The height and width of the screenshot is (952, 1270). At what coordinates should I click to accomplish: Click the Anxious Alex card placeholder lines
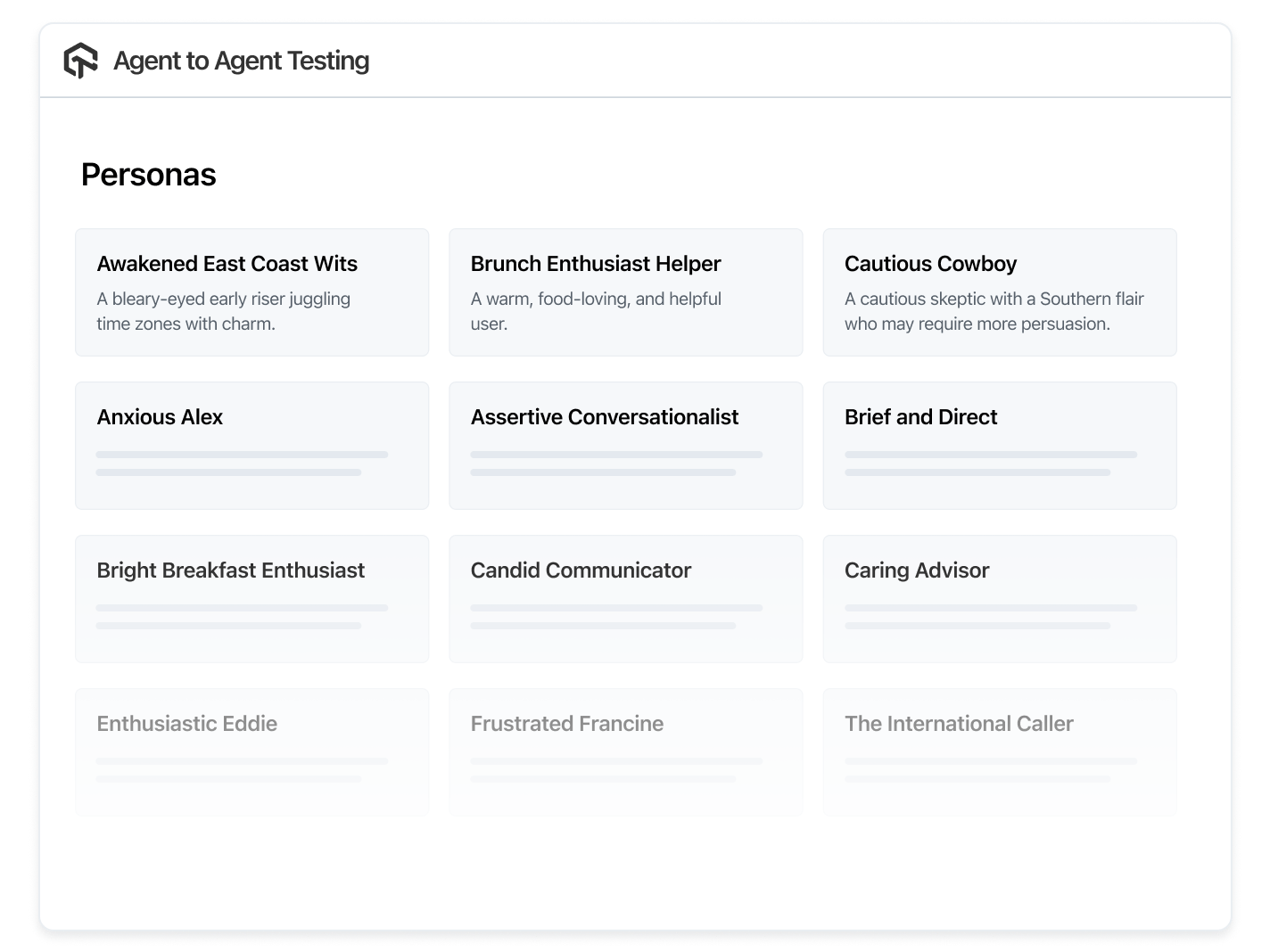pos(242,463)
